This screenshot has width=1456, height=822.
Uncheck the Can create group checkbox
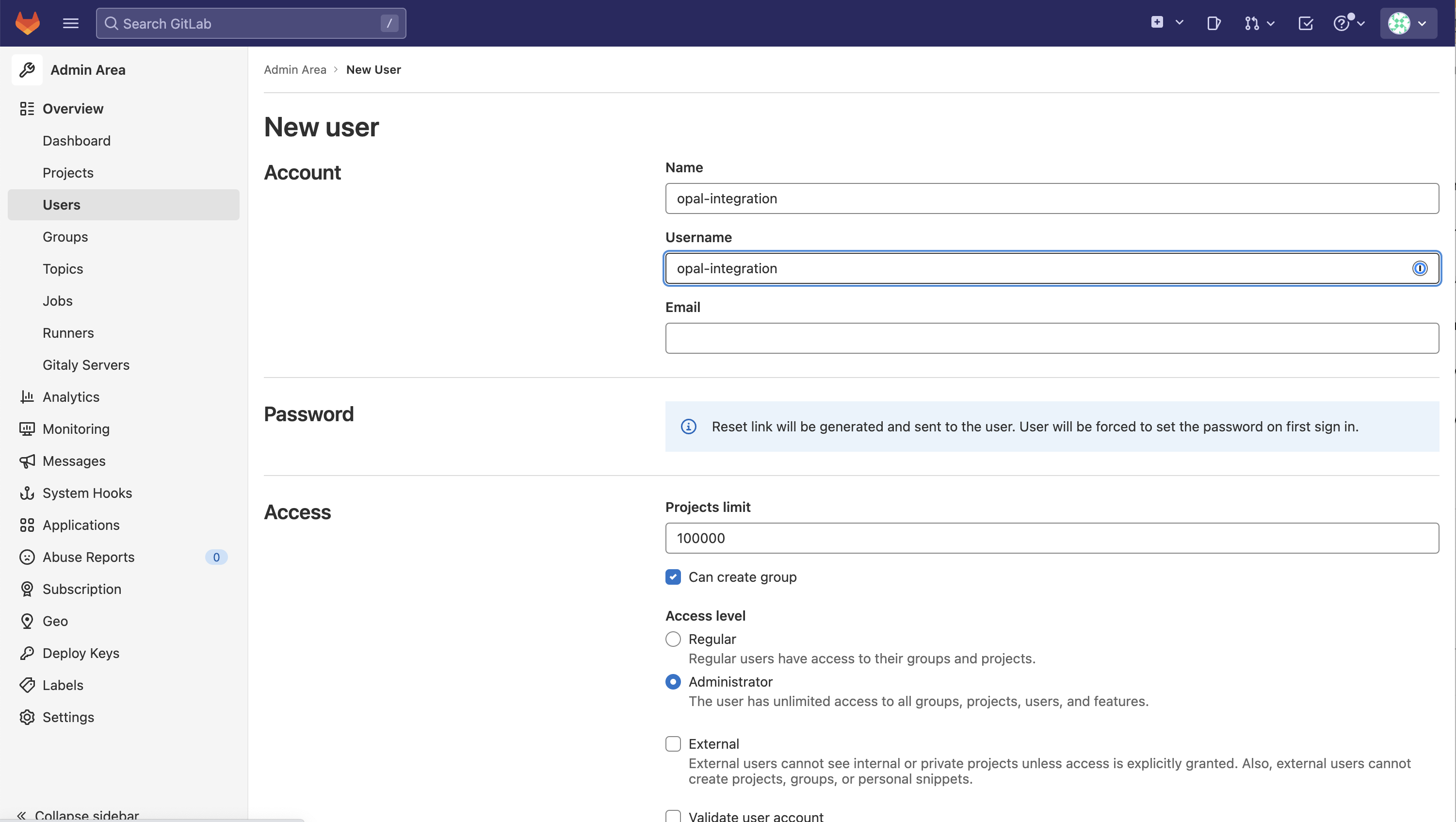[673, 577]
